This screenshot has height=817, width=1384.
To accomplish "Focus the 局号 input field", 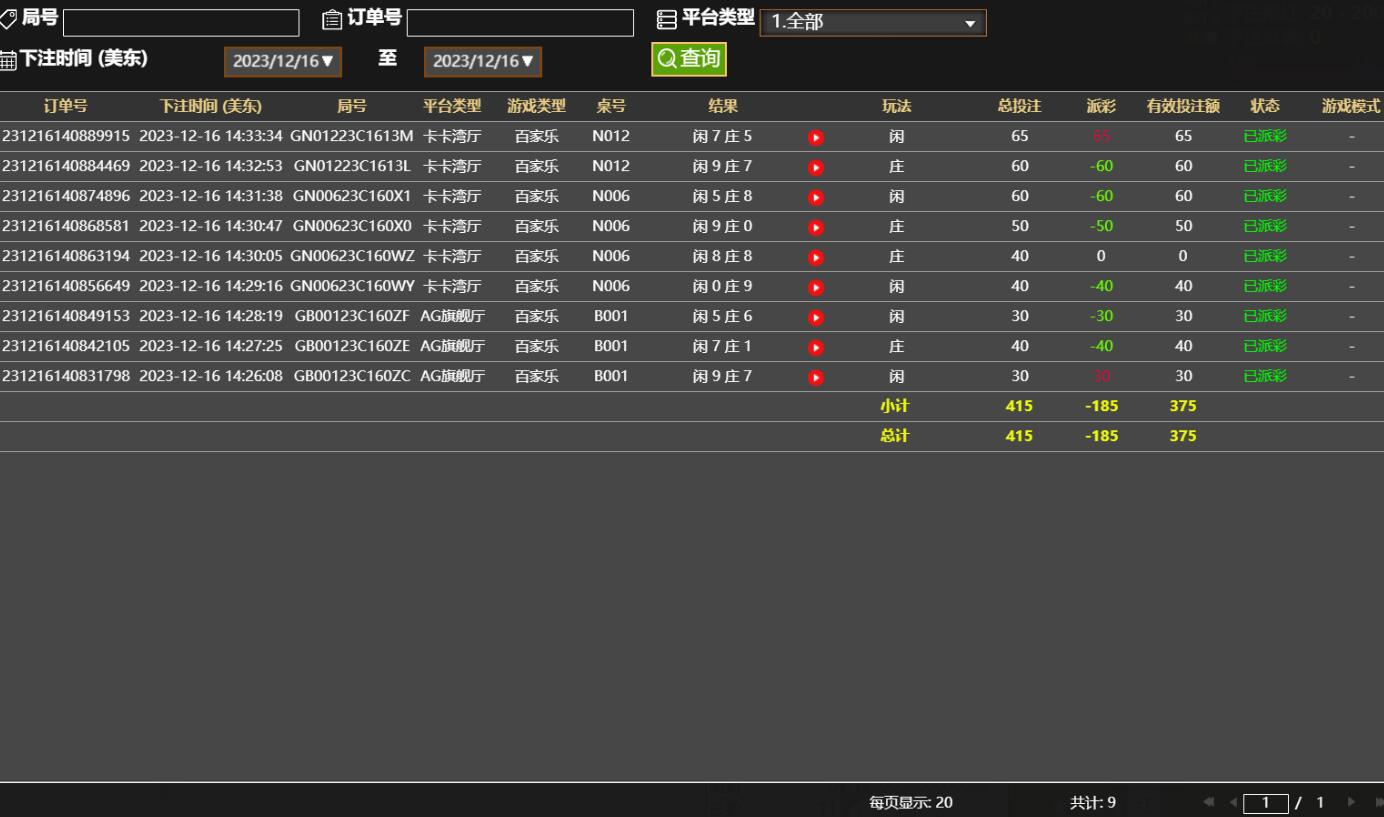I will click(181, 23).
